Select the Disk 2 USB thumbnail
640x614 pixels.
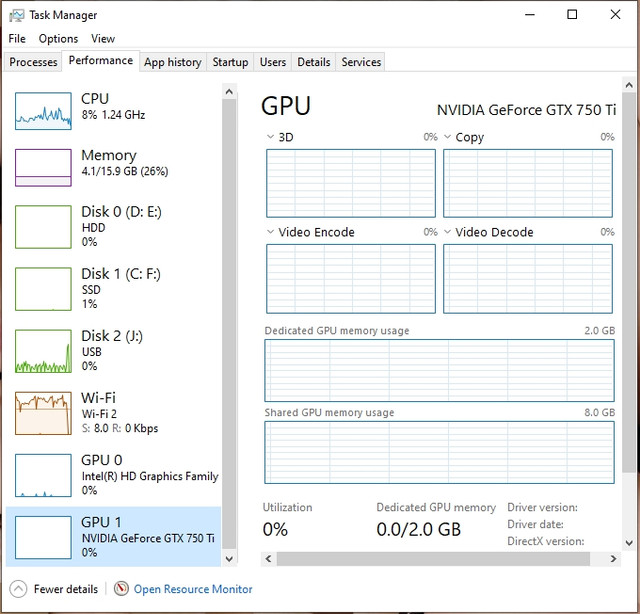point(43,351)
